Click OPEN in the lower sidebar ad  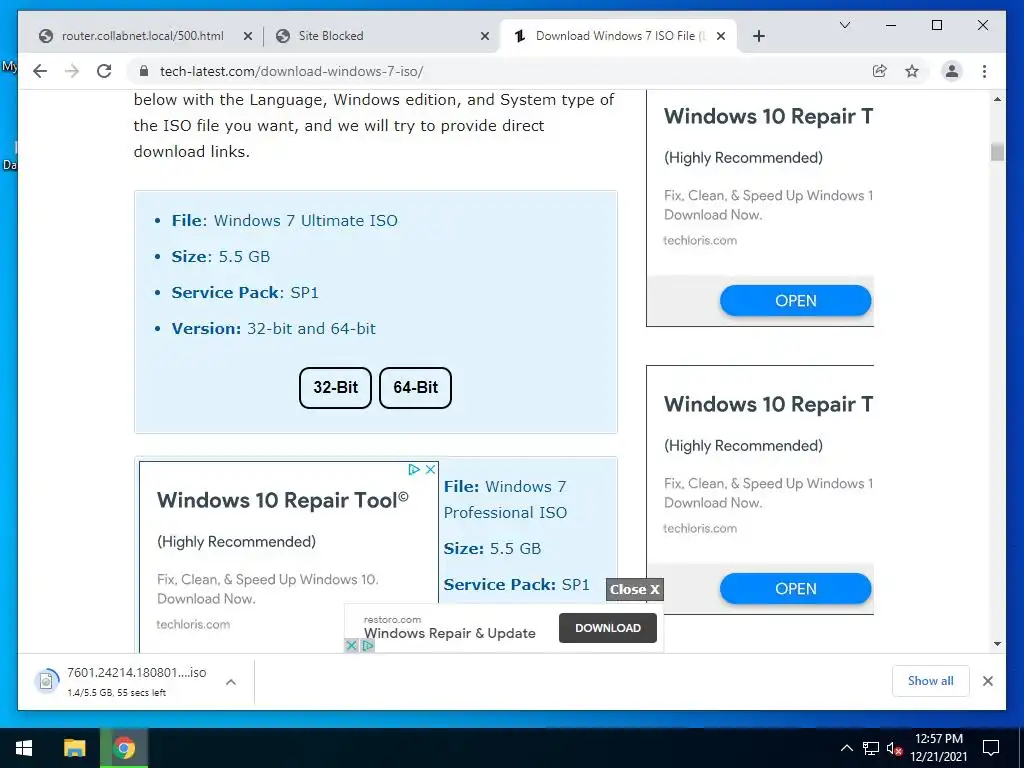click(795, 588)
